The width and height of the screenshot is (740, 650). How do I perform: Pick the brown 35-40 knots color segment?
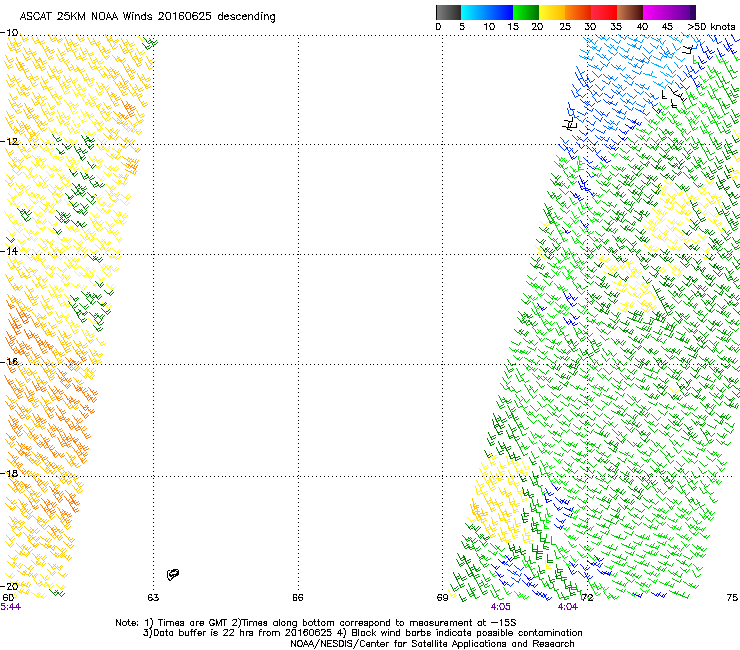click(630, 12)
